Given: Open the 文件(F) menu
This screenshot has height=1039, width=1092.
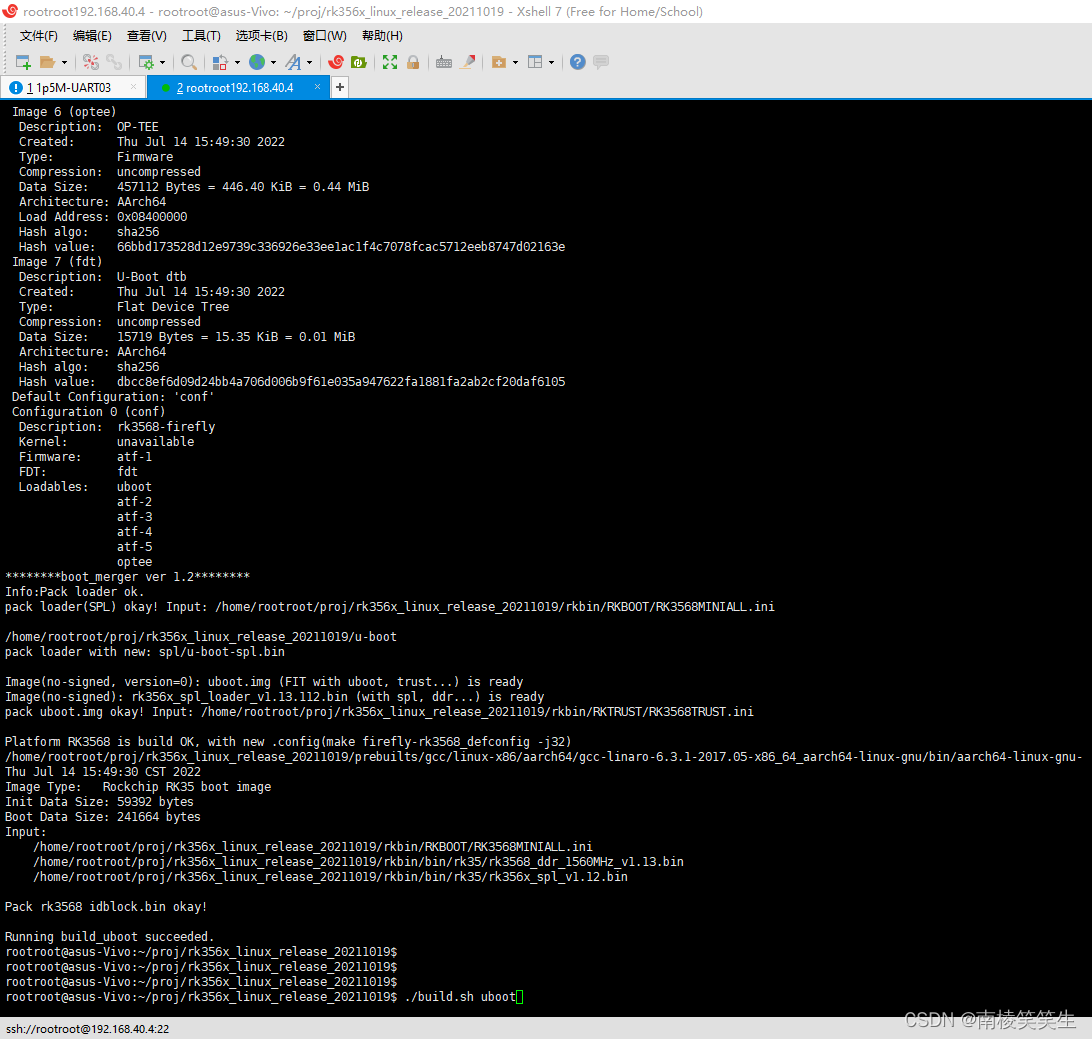Looking at the screenshot, I should pos(38,36).
